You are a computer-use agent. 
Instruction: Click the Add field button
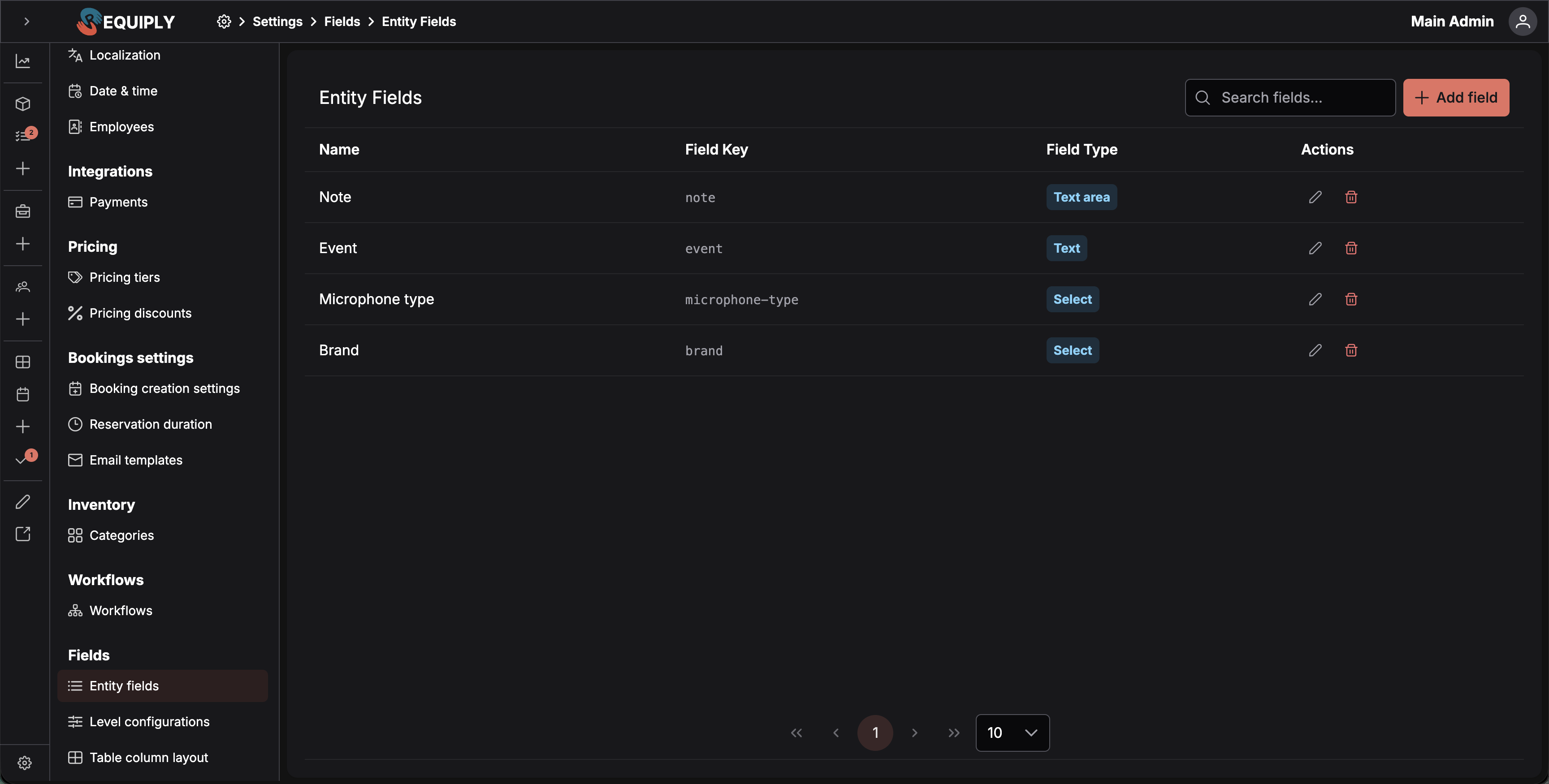coord(1456,97)
